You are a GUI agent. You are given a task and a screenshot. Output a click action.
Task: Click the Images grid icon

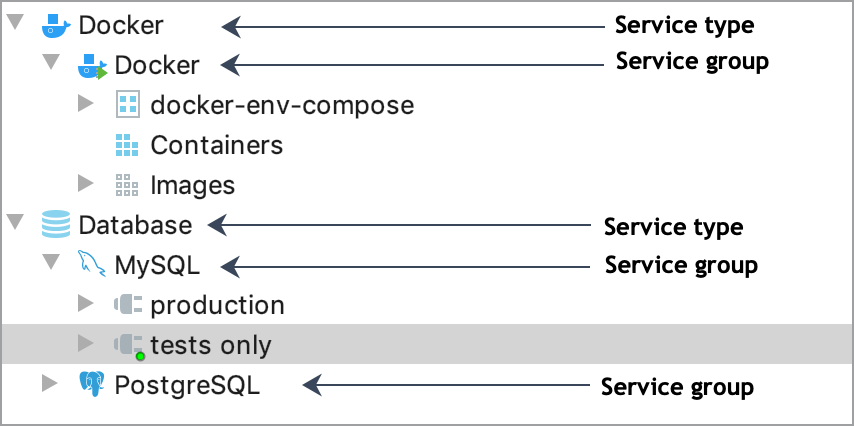127,185
